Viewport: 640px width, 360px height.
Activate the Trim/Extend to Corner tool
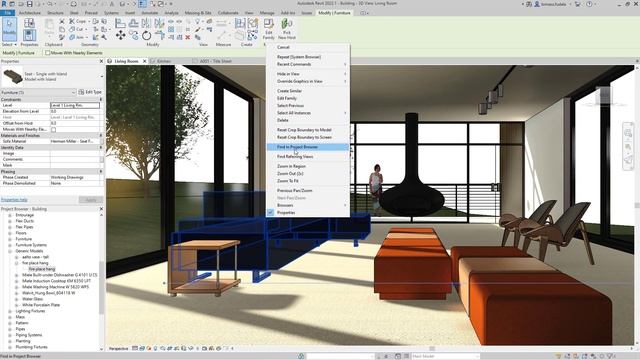(x=159, y=36)
